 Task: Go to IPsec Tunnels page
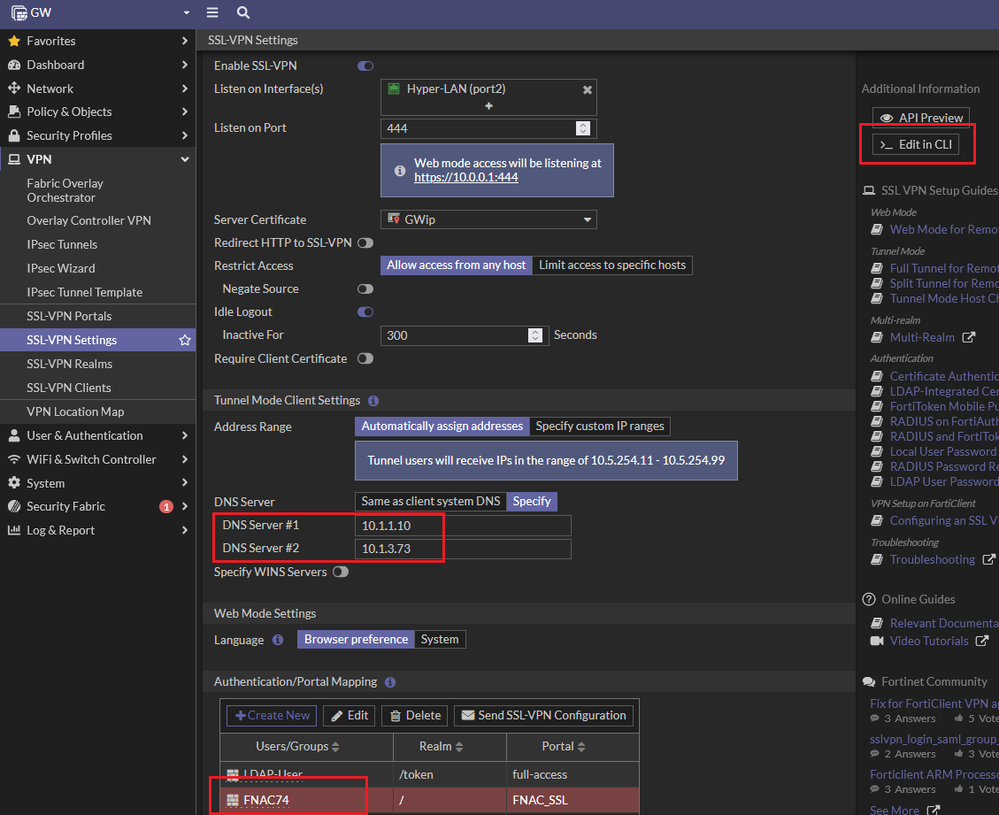tap(62, 244)
